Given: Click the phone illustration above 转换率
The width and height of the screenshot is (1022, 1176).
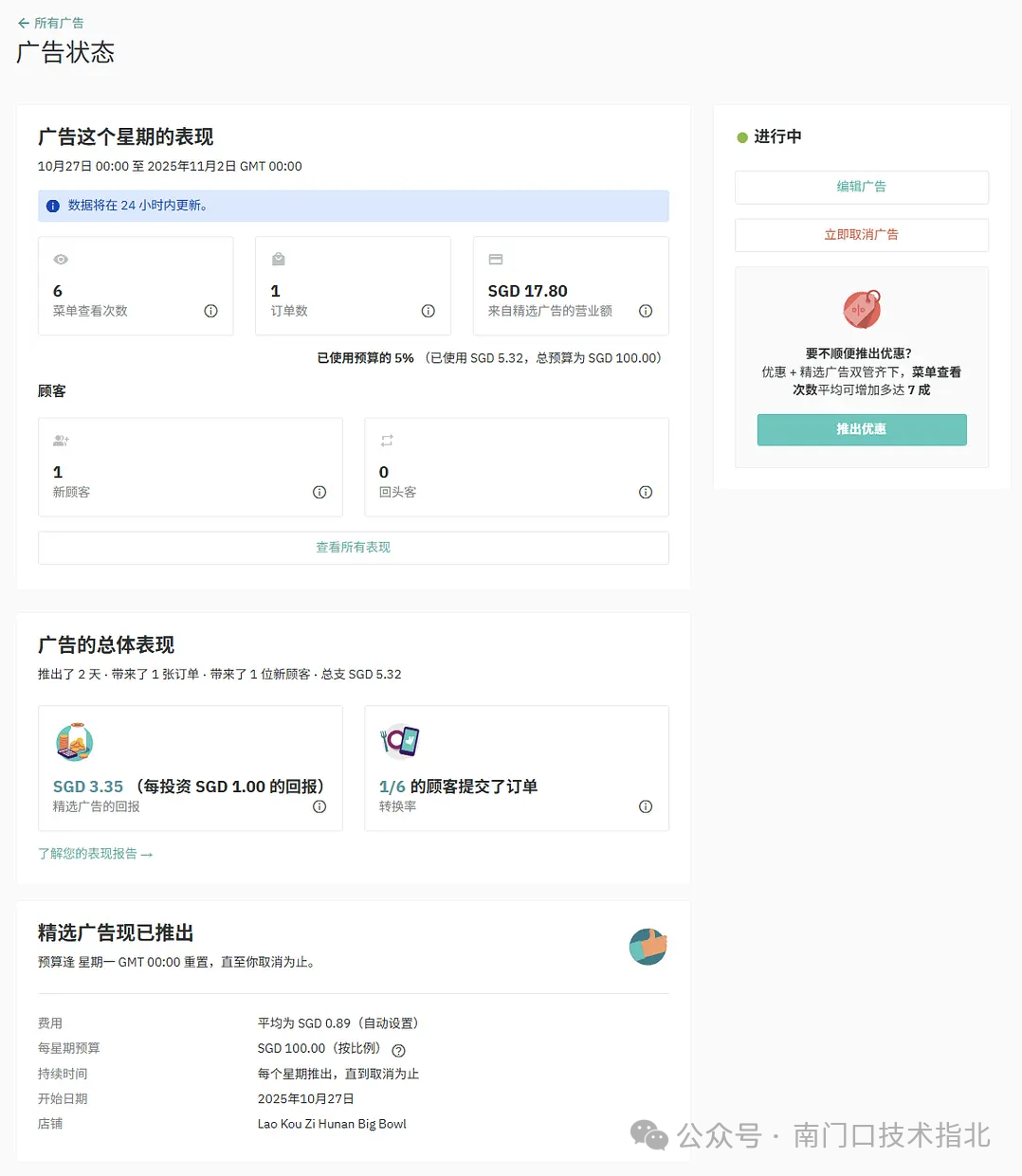Looking at the screenshot, I should click(400, 741).
